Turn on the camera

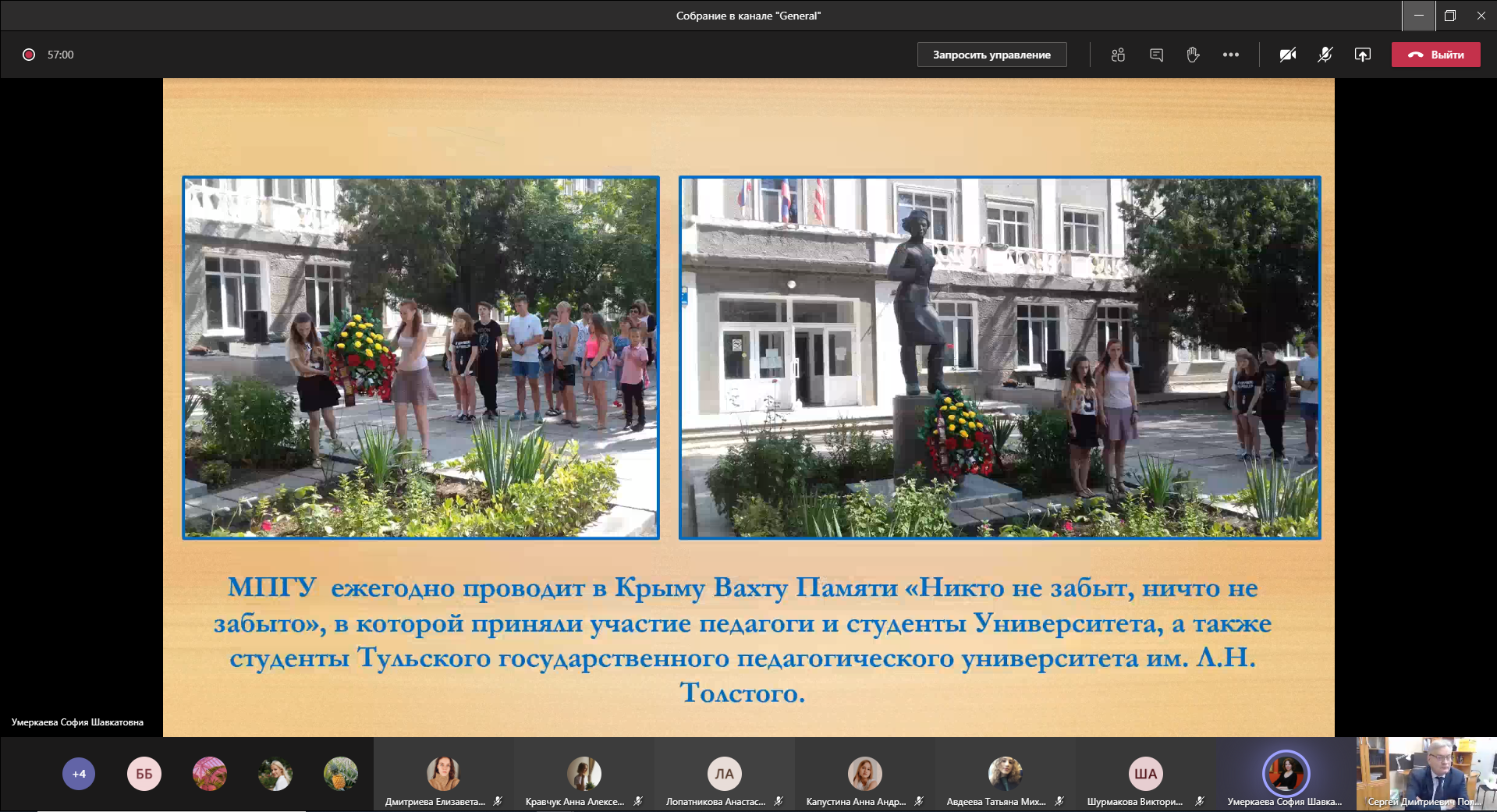pos(1288,55)
